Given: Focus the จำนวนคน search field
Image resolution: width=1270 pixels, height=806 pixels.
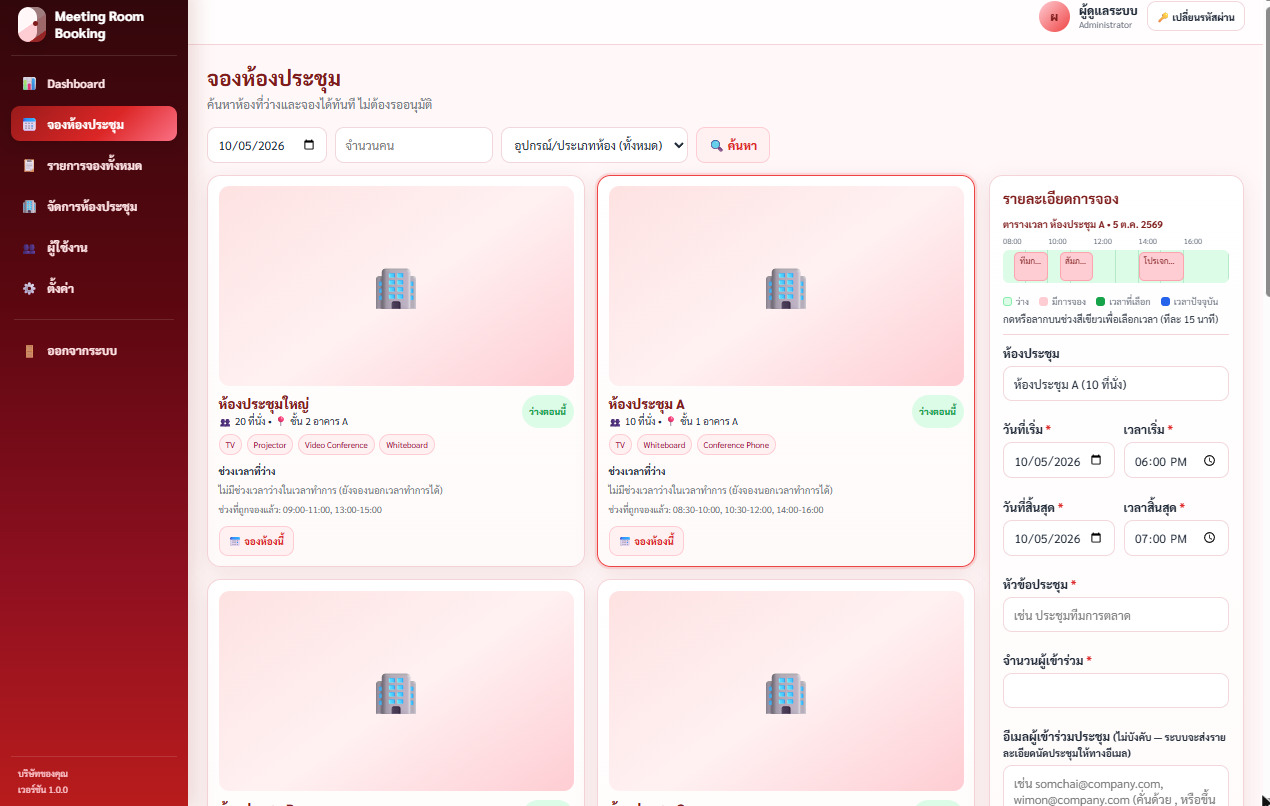Looking at the screenshot, I should pyautogui.click(x=414, y=145).
